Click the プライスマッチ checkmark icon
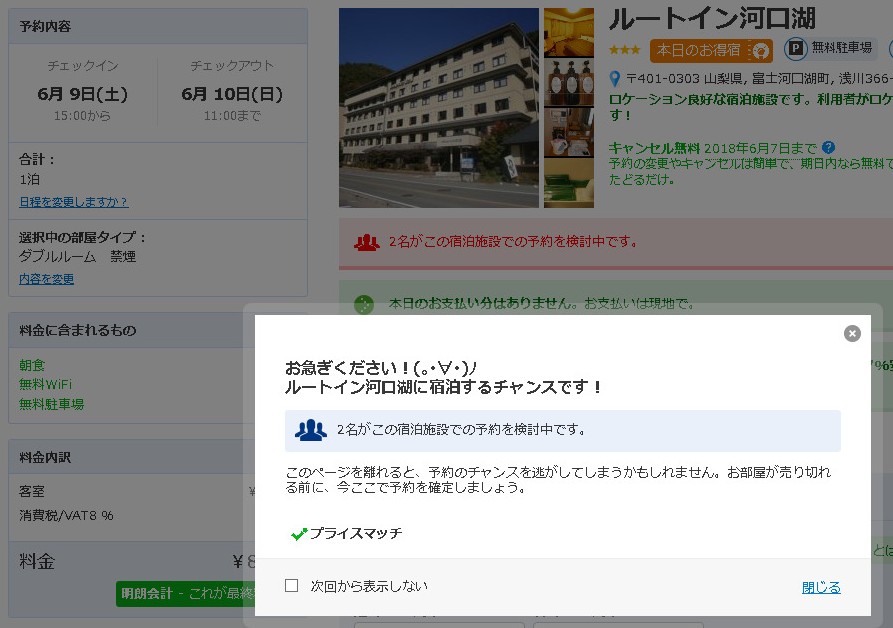Screen dimensions: 893x628 click(x=298, y=533)
